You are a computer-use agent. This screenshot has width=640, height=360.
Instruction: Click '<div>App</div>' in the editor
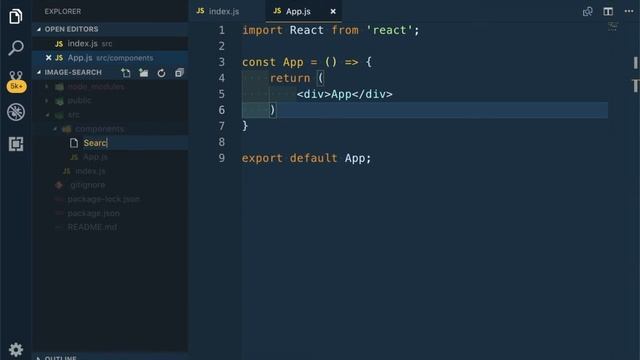coord(344,94)
